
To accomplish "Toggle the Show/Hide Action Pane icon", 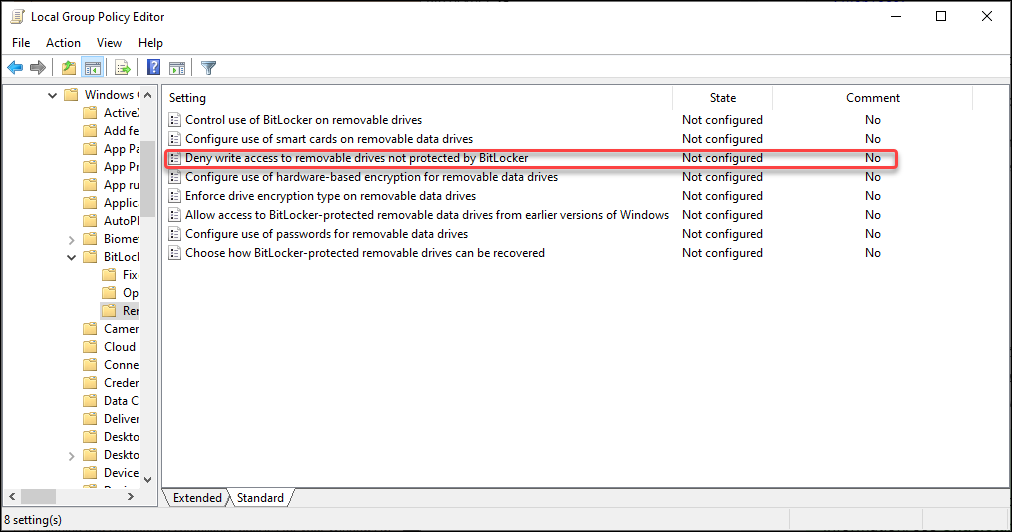I will (177, 68).
